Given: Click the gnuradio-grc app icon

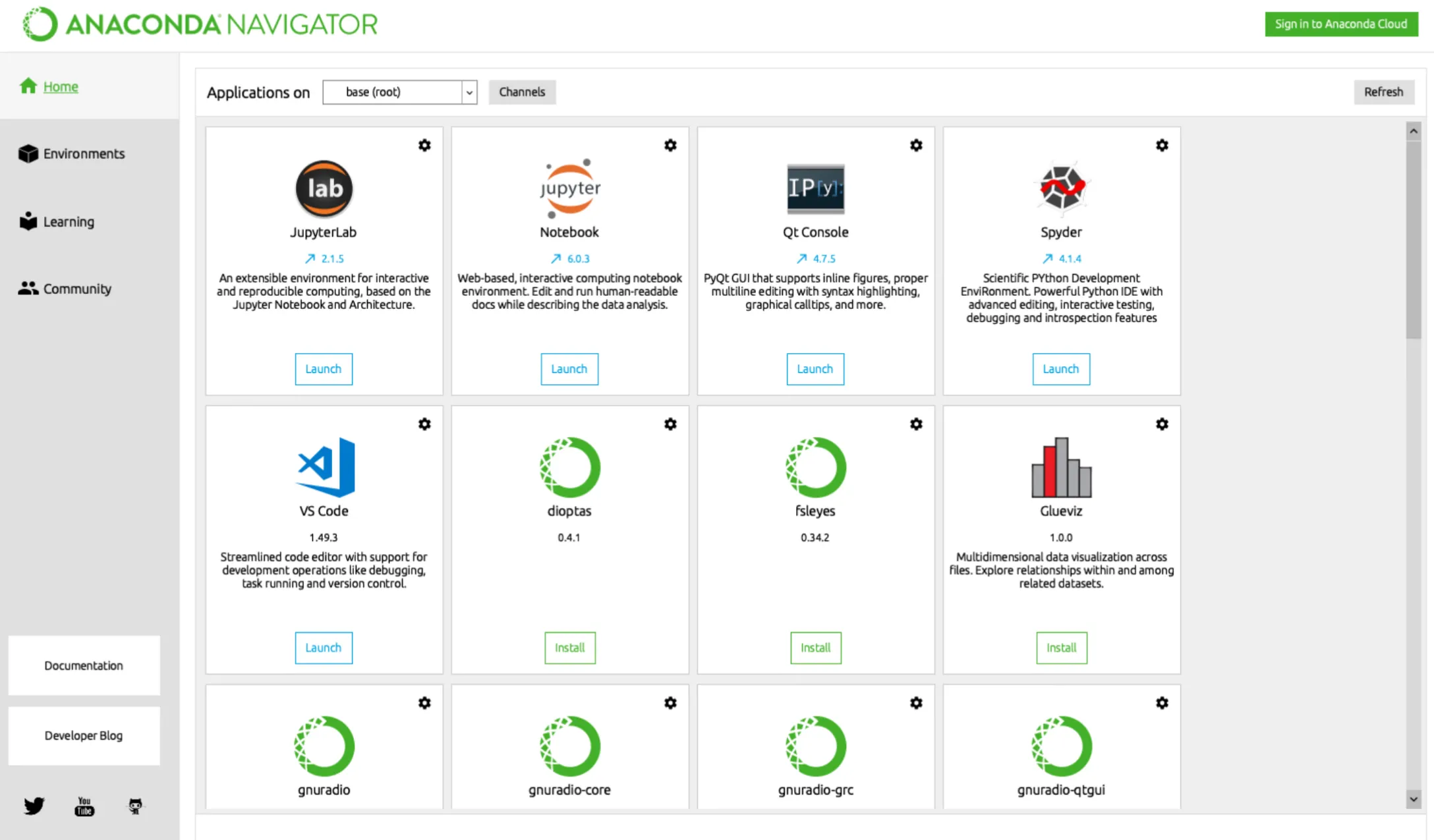Looking at the screenshot, I should point(815,746).
